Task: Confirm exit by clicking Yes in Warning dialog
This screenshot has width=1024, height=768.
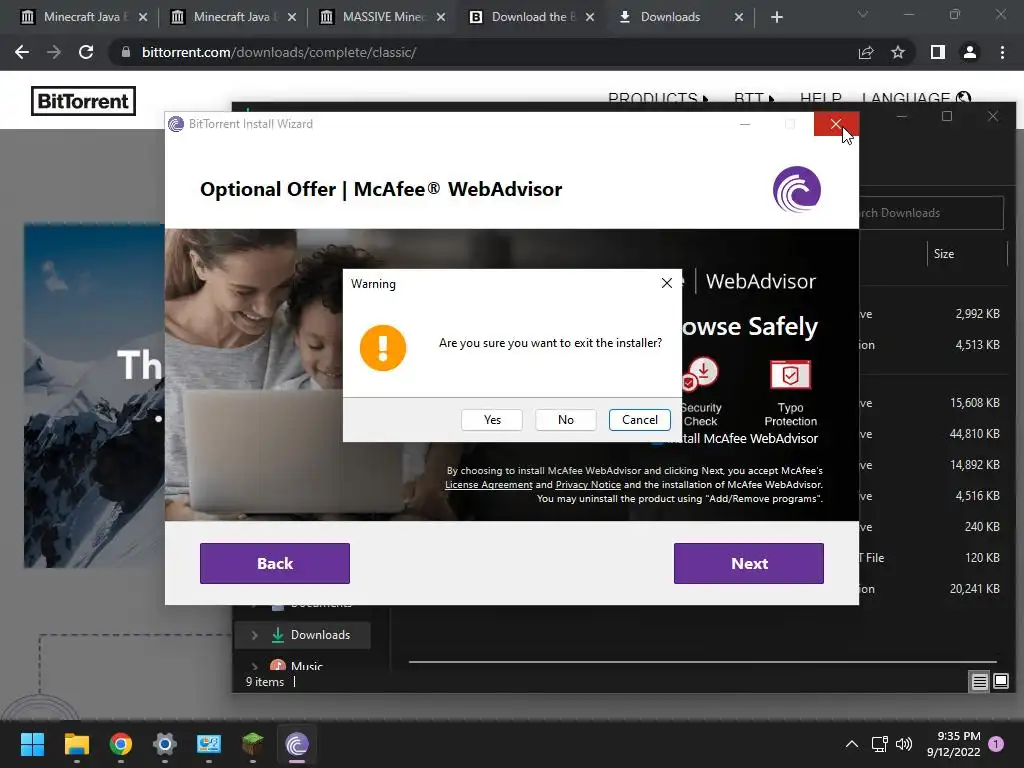Action: [x=492, y=420]
